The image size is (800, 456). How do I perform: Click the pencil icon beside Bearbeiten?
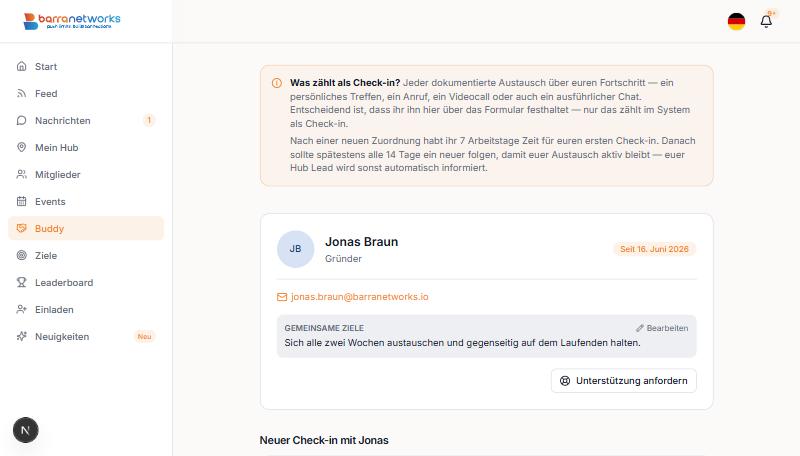pos(640,328)
